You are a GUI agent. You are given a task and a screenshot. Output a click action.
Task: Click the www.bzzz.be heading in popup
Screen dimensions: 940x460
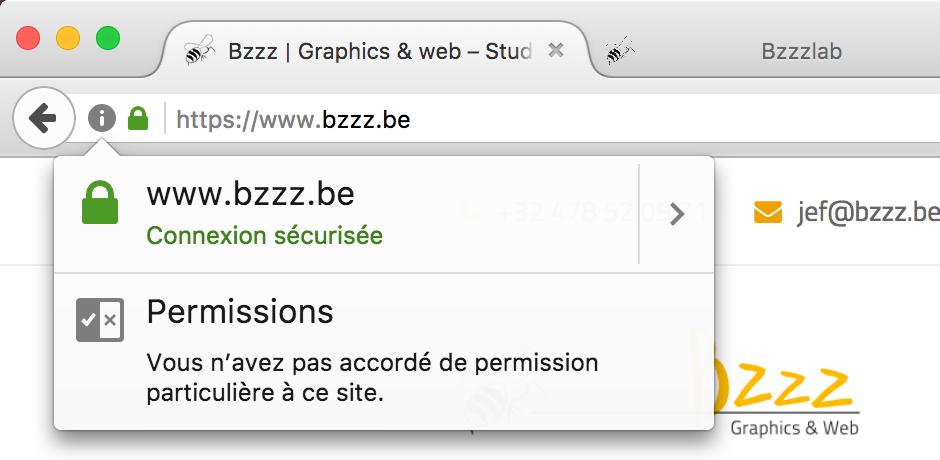251,194
